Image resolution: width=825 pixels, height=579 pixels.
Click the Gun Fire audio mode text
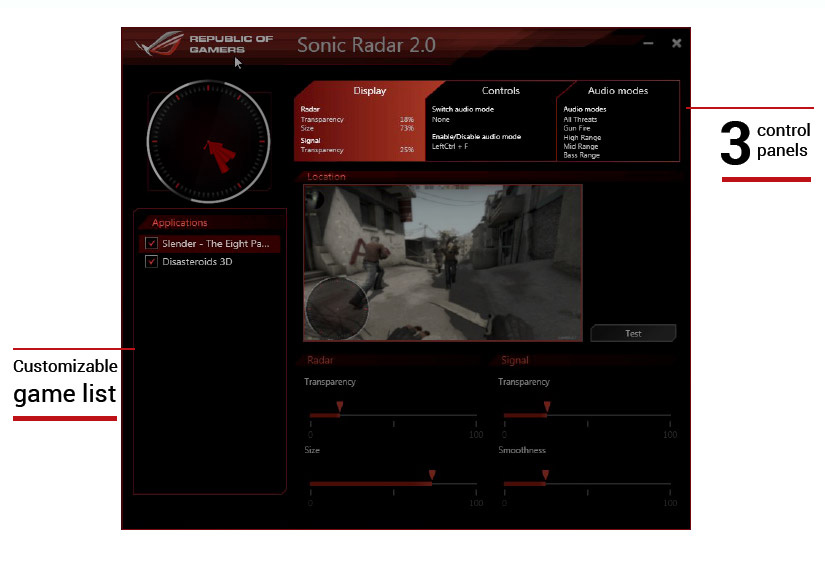point(577,128)
